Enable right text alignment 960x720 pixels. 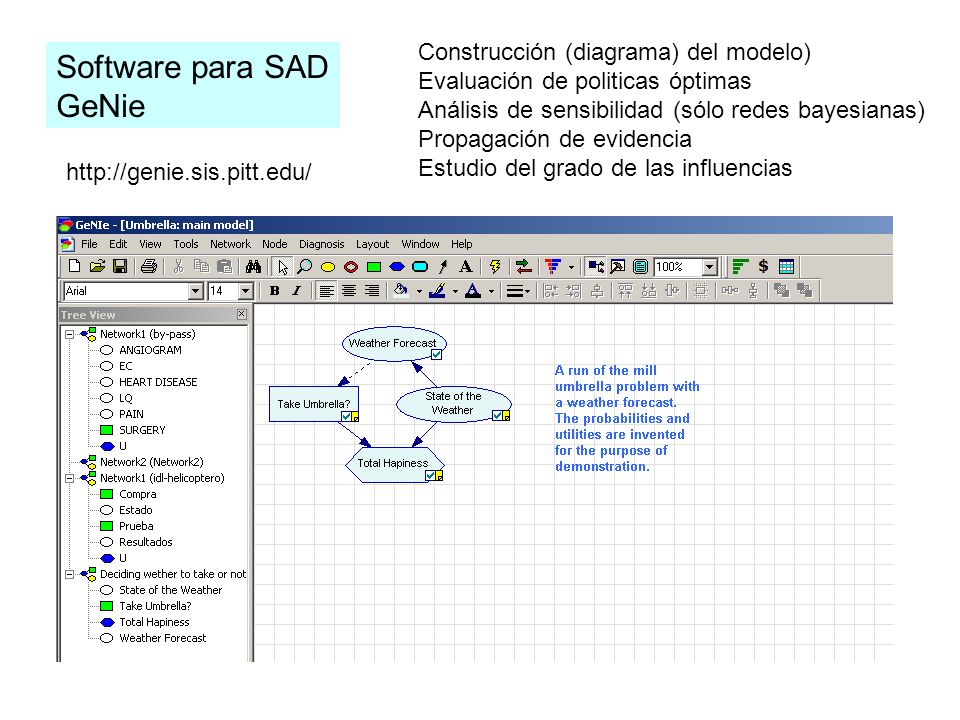(372, 291)
